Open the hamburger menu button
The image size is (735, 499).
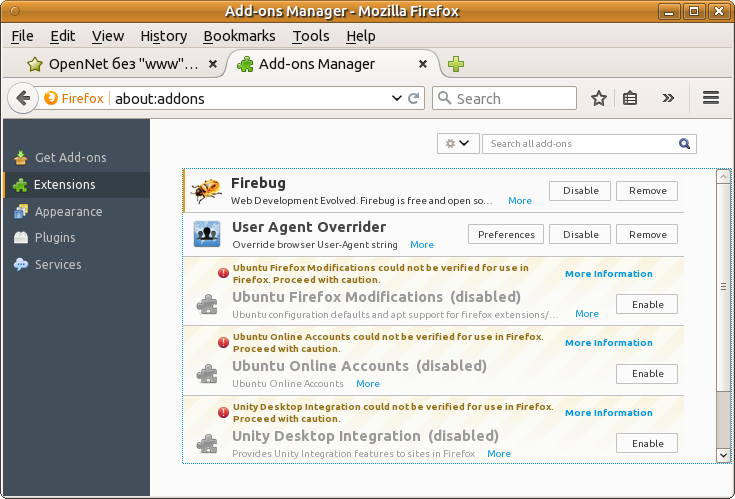point(711,98)
